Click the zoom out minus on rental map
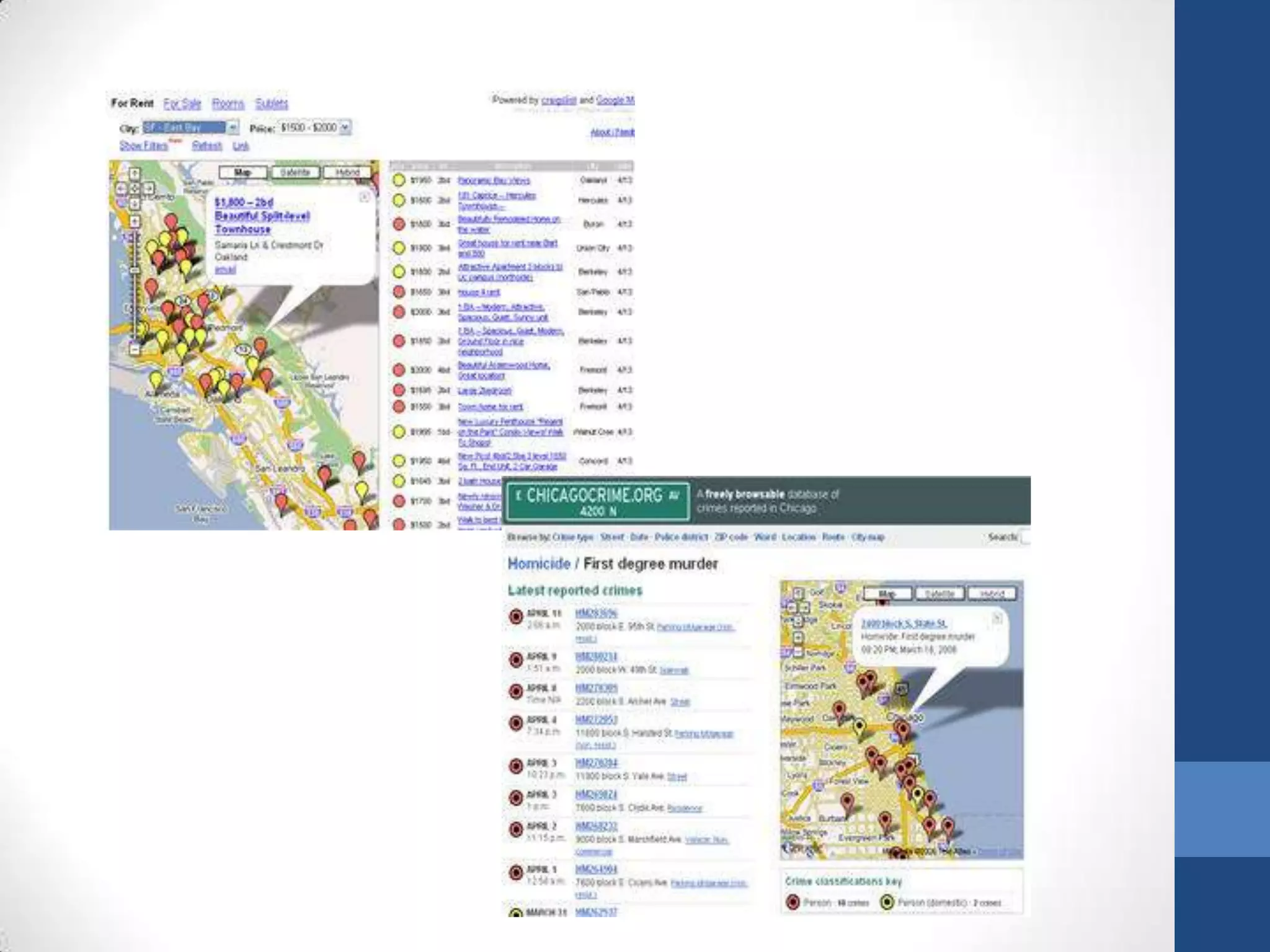 [x=135, y=350]
